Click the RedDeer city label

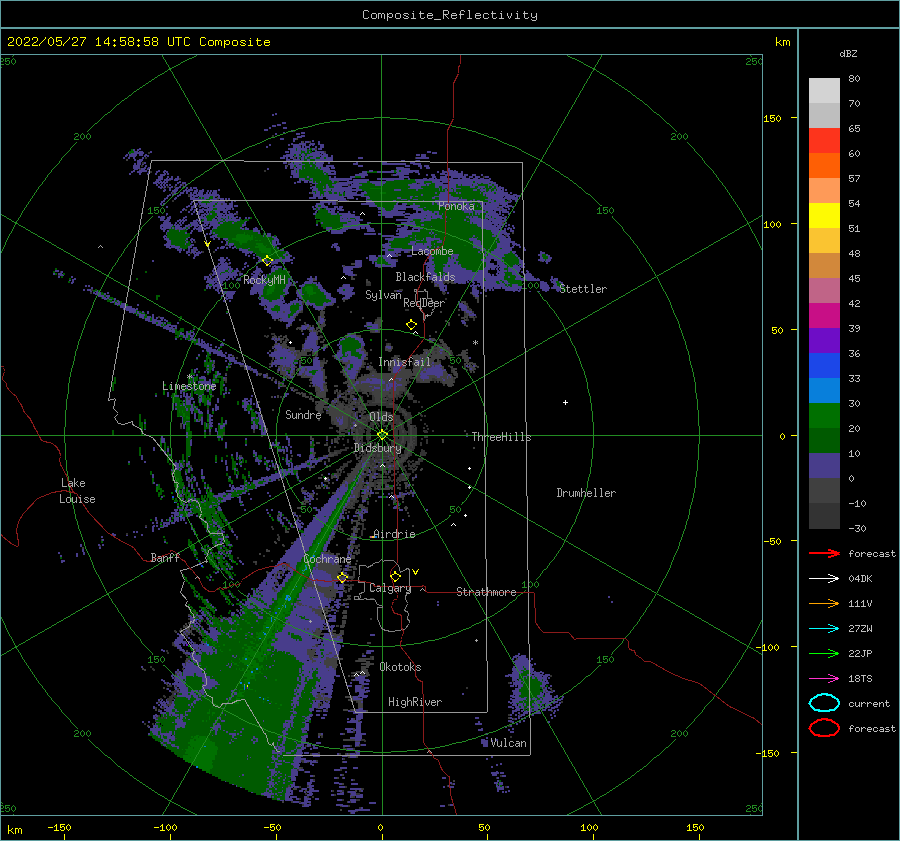click(x=424, y=303)
